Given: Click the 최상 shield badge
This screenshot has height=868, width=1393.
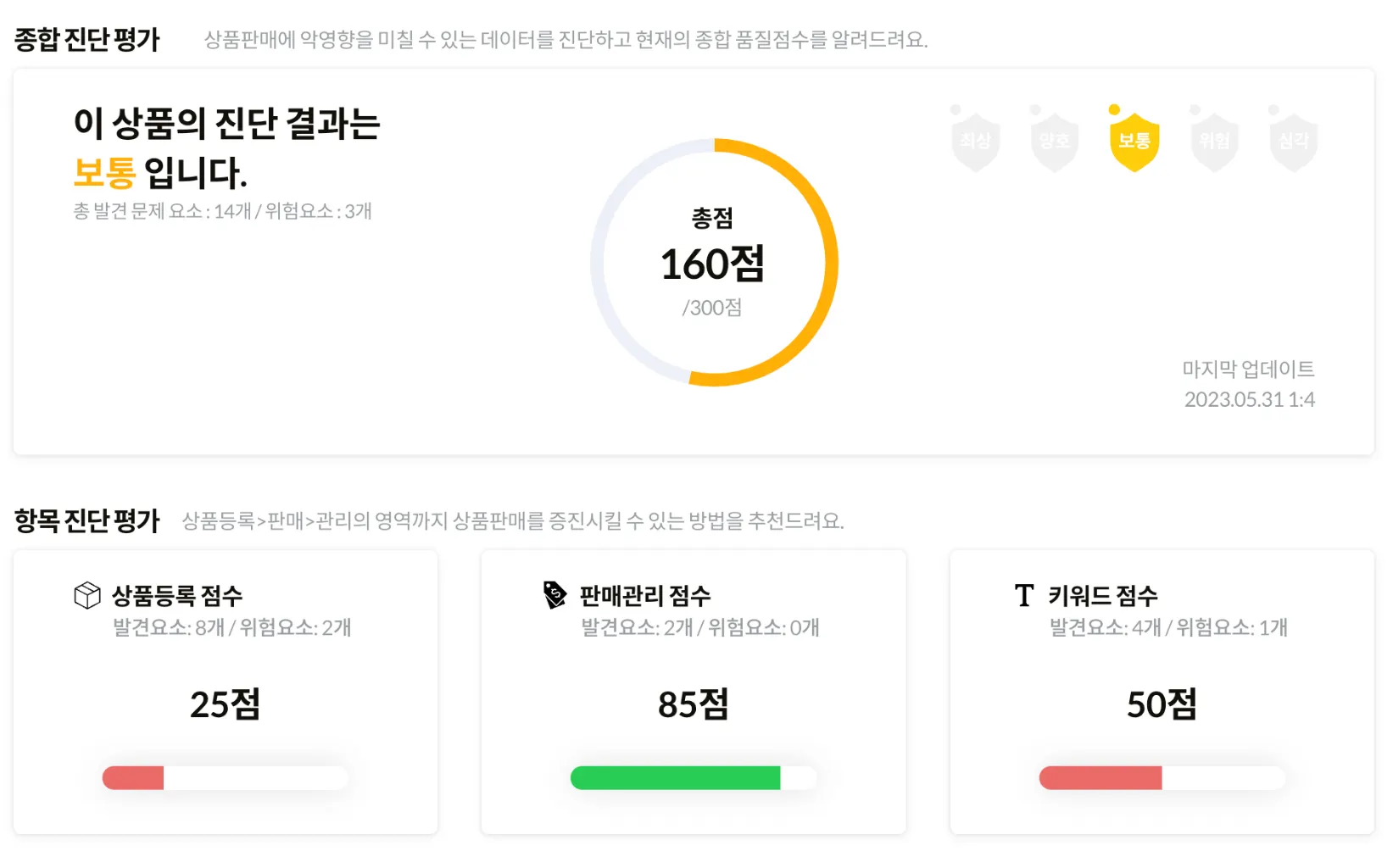Looking at the screenshot, I should point(975,142).
